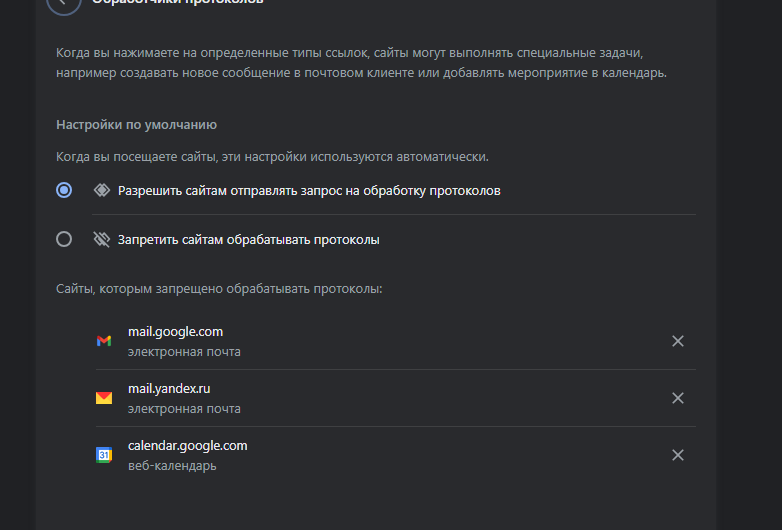The height and width of the screenshot is (530, 782).
Task: Remove calendar.google.com from blocked handlers
Action: 678,455
